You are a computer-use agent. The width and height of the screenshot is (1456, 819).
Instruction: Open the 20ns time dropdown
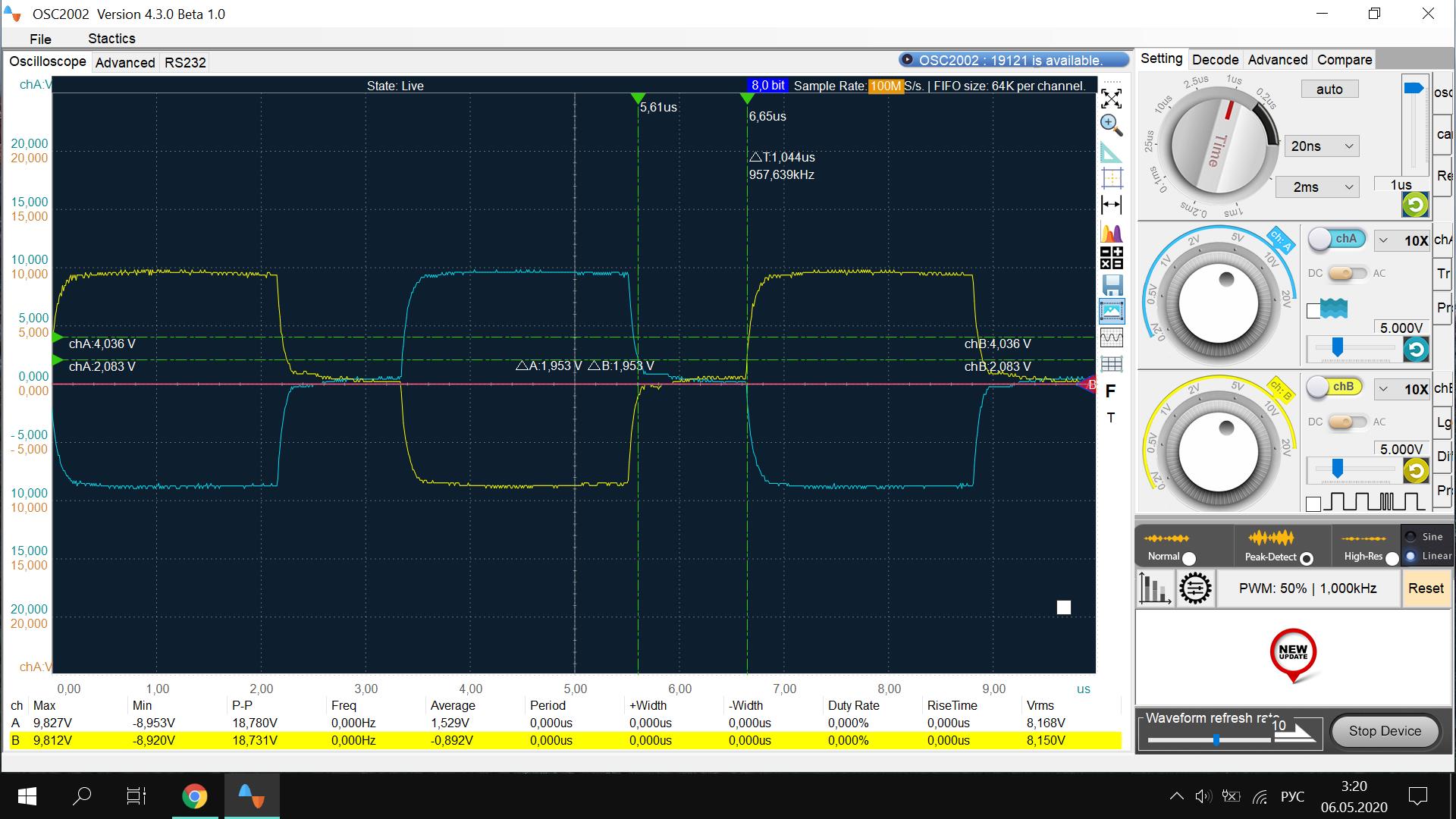pos(1320,146)
